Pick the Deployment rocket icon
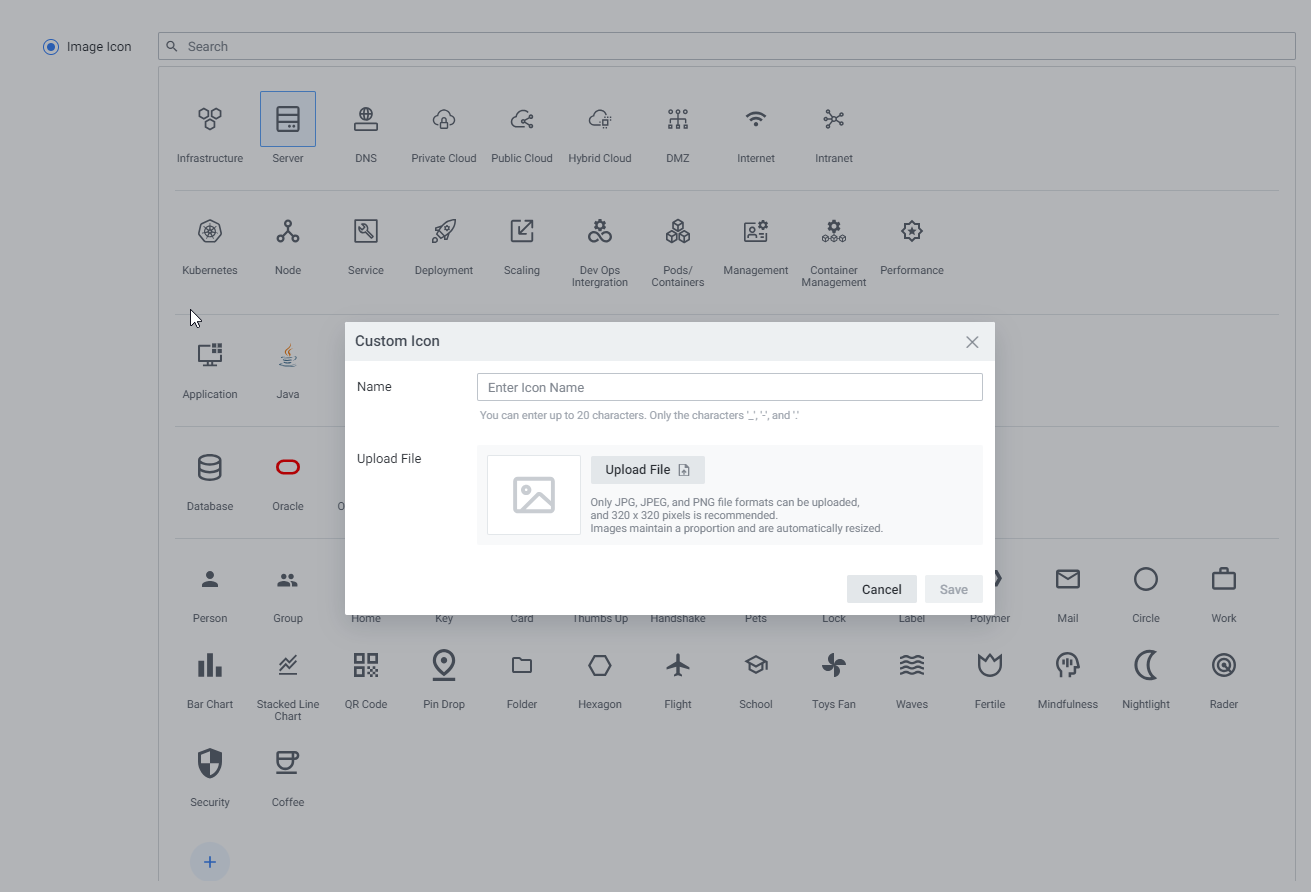This screenshot has width=1311, height=892. pyautogui.click(x=444, y=232)
